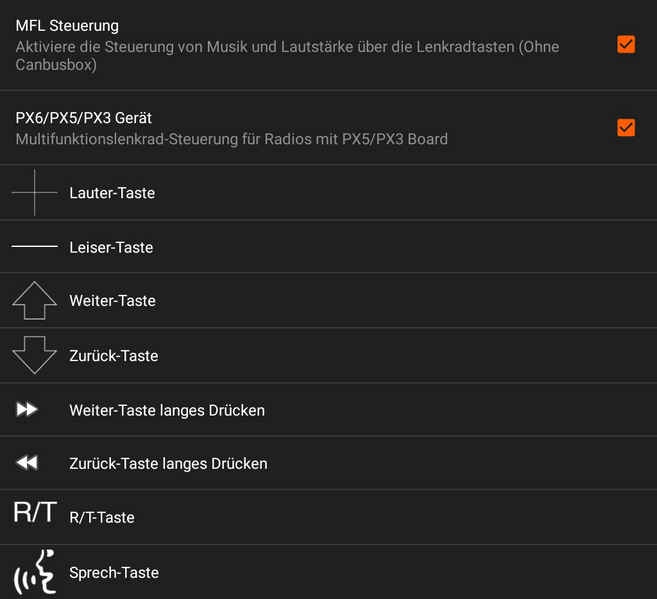The width and height of the screenshot is (657, 599).
Task: Open the Lauter-Taste setting
Action: point(112,193)
